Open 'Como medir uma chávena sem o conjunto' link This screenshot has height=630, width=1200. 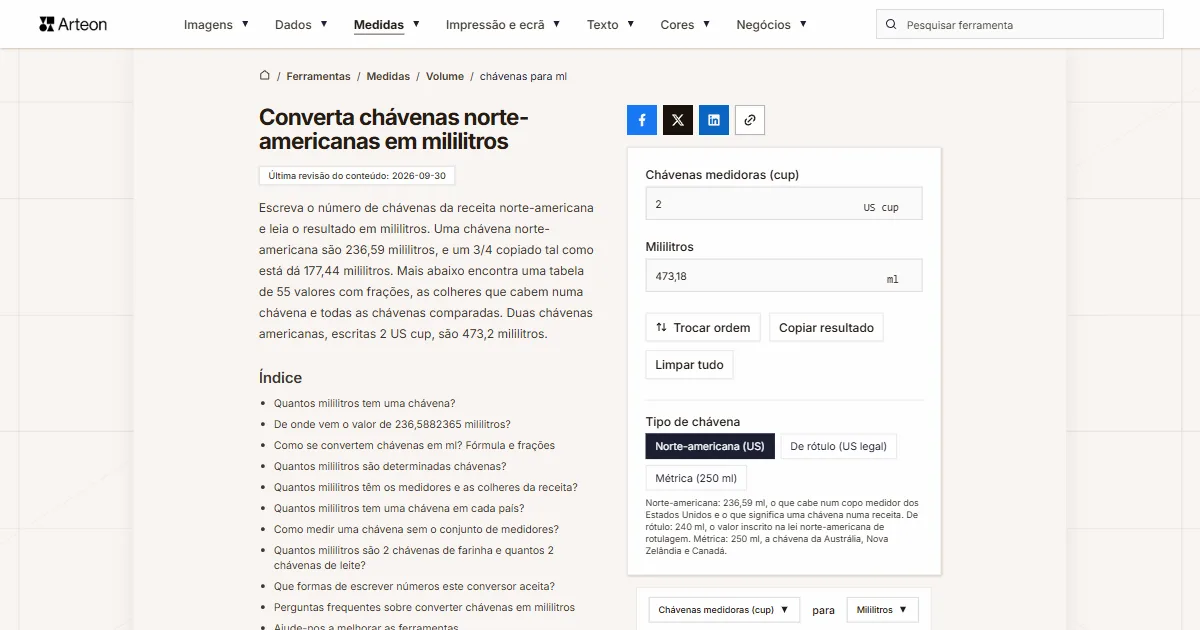(x=416, y=529)
